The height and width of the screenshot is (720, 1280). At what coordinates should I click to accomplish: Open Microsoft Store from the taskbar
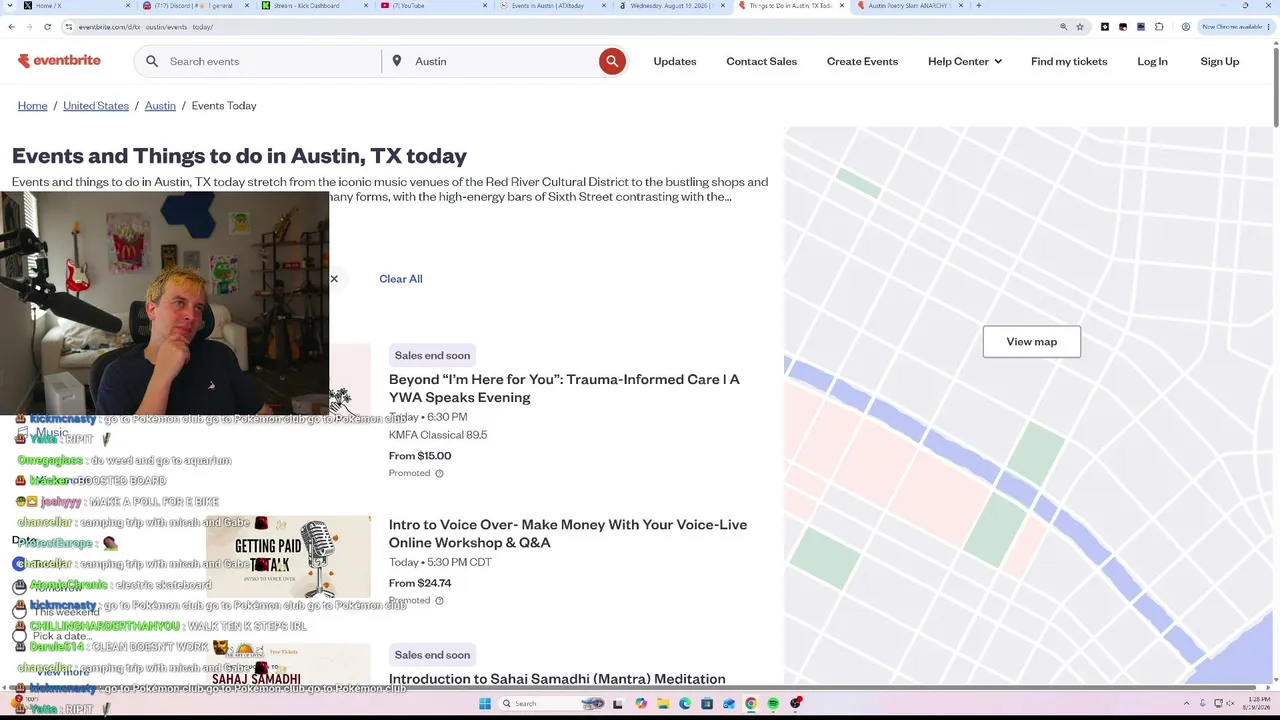pyautogui.click(x=707, y=704)
